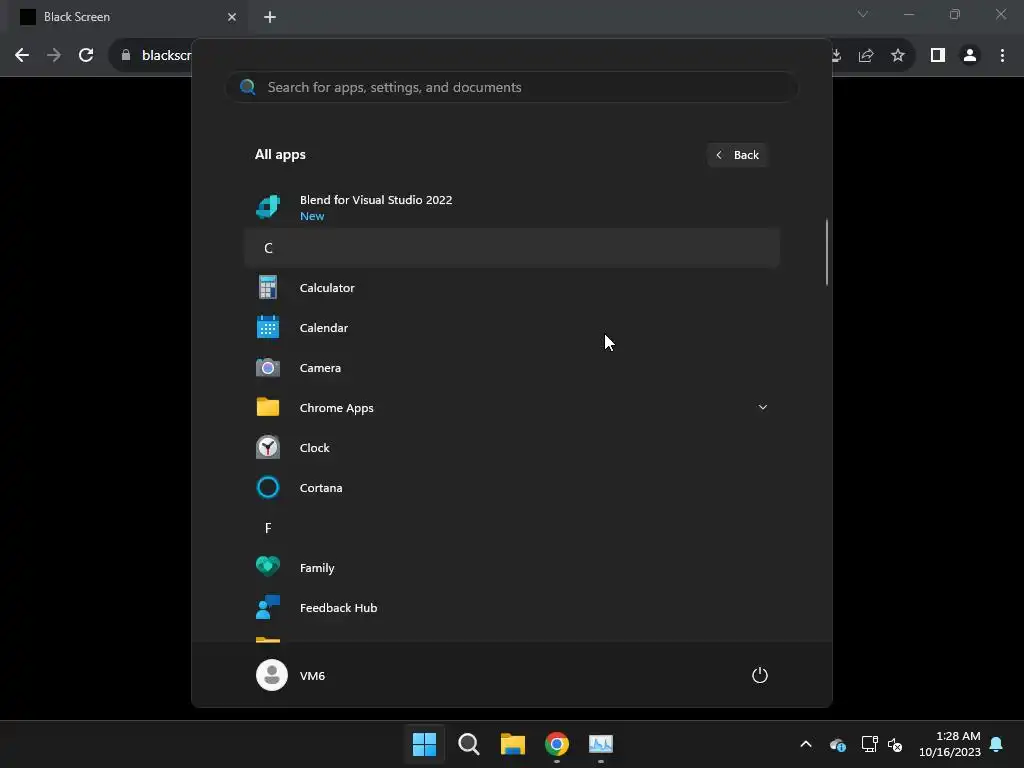The height and width of the screenshot is (768, 1024).
Task: Click the muted volume tray icon
Action: pyautogui.click(x=895, y=744)
